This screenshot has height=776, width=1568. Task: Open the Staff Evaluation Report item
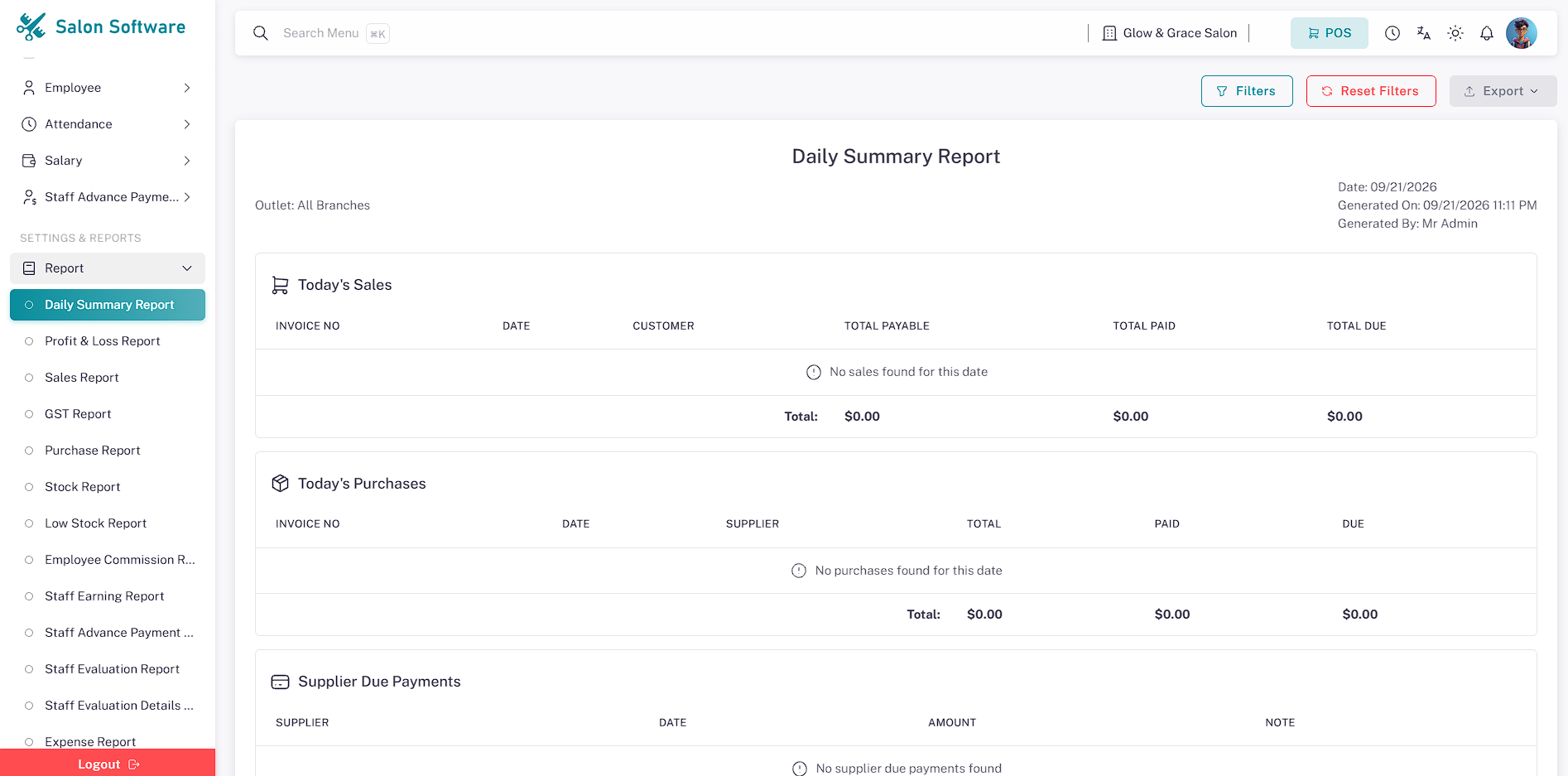[108, 669]
